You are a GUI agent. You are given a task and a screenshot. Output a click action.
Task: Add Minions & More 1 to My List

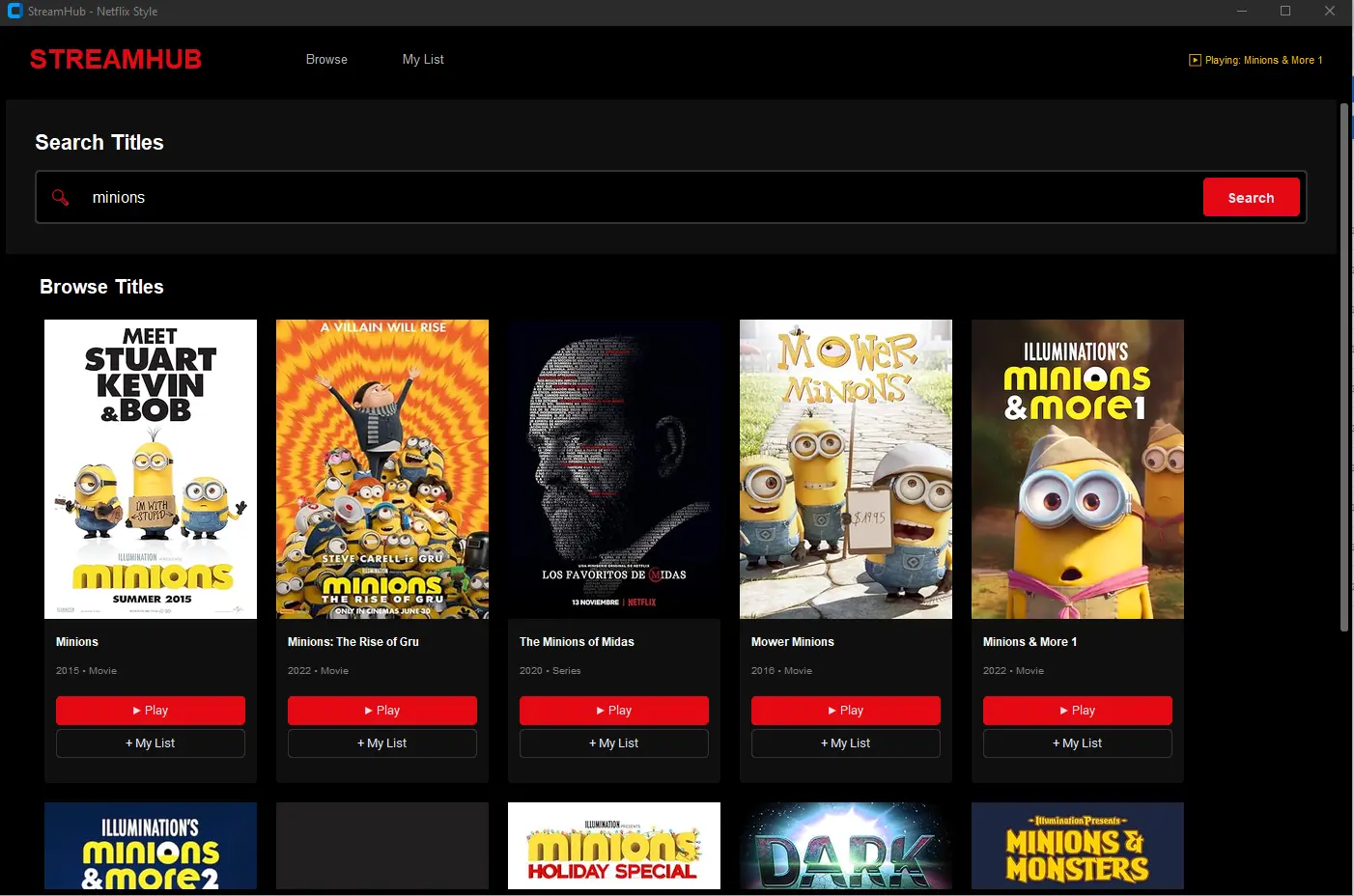coord(1078,743)
